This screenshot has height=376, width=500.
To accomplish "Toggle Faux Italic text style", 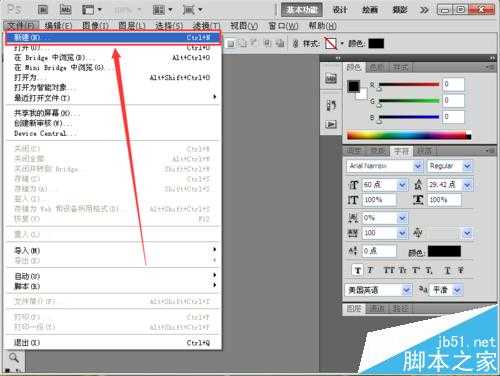I will point(370,270).
